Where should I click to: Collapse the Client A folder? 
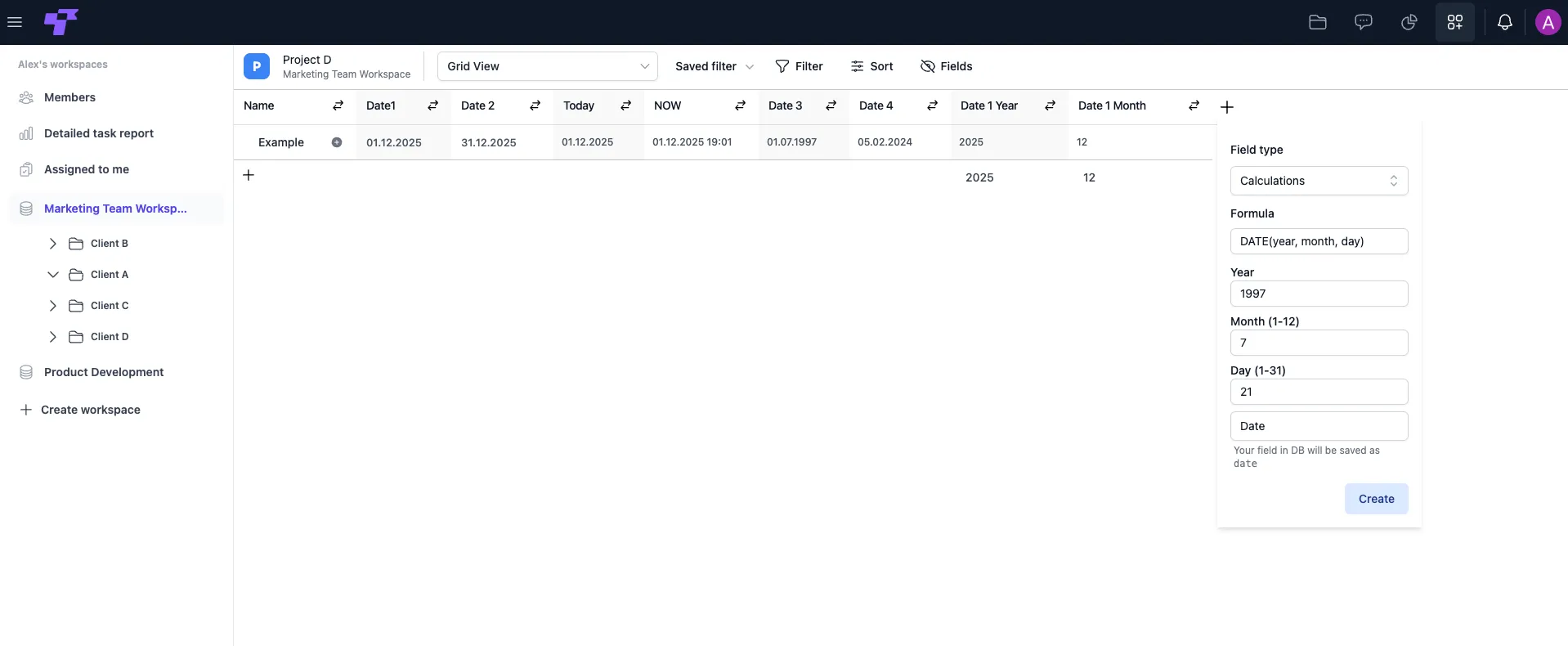(x=53, y=275)
